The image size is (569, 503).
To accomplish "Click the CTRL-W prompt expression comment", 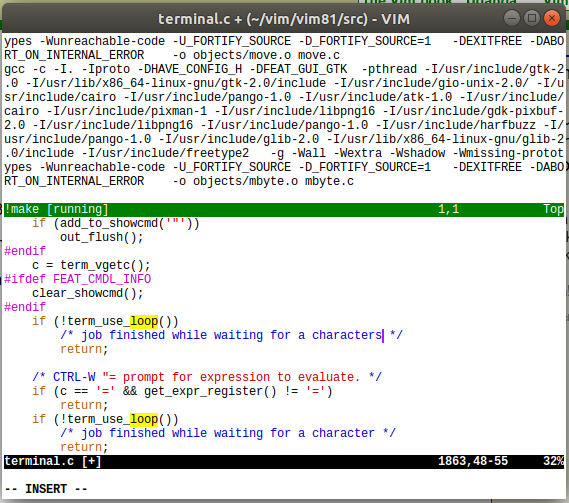I will click(207, 377).
